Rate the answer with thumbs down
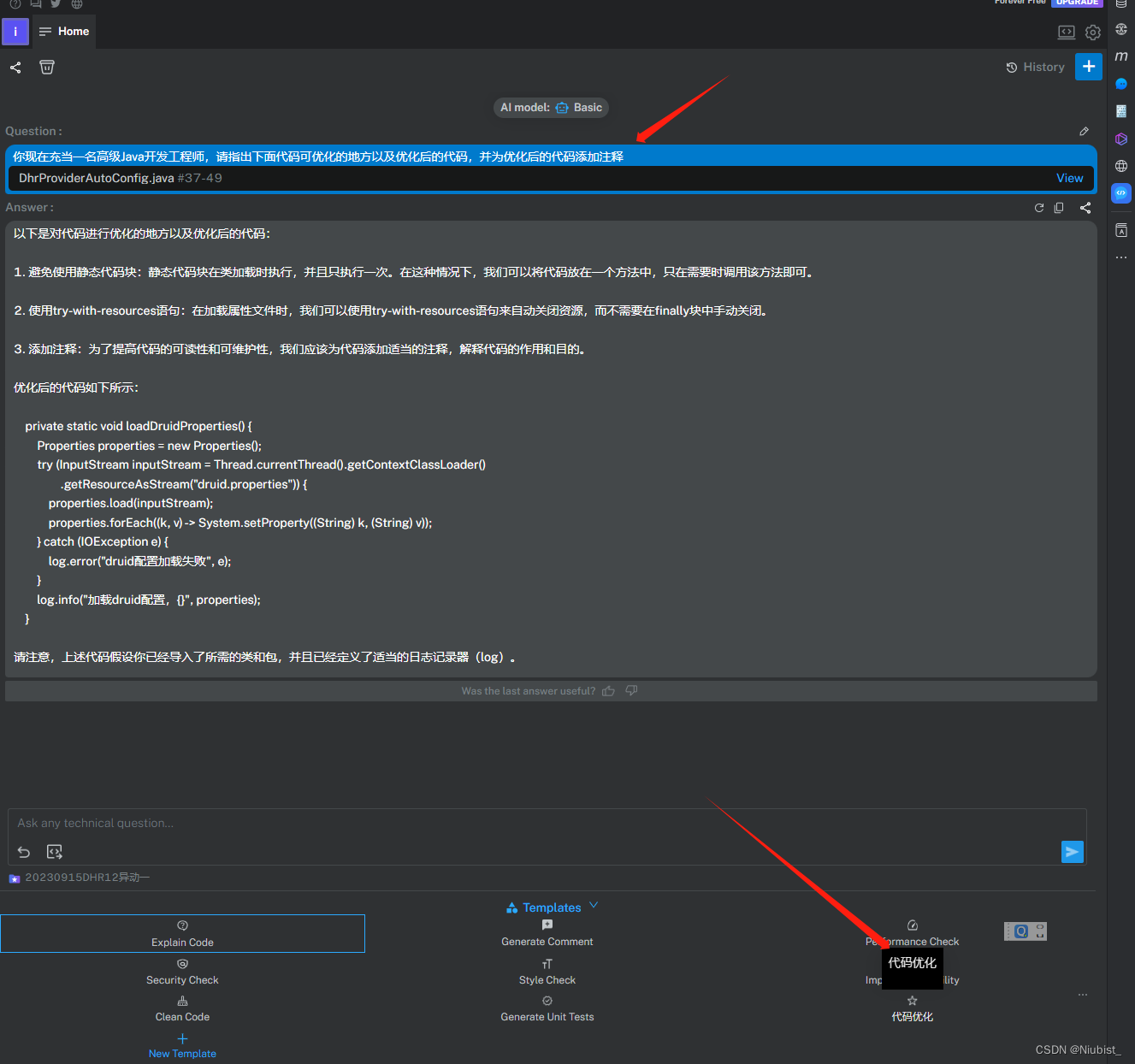This screenshot has width=1135, height=1064. coord(631,690)
